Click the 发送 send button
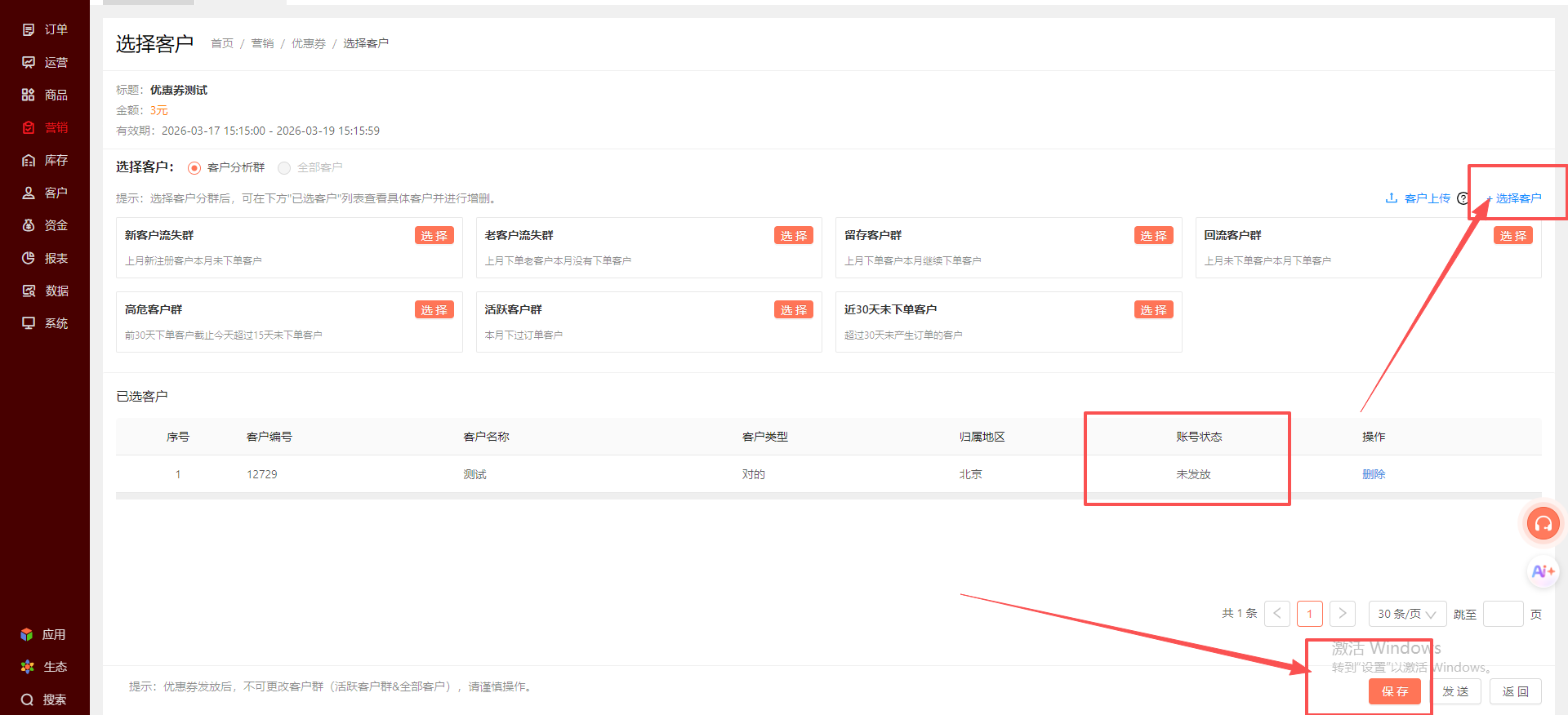The image size is (1568, 715). tap(1455, 691)
